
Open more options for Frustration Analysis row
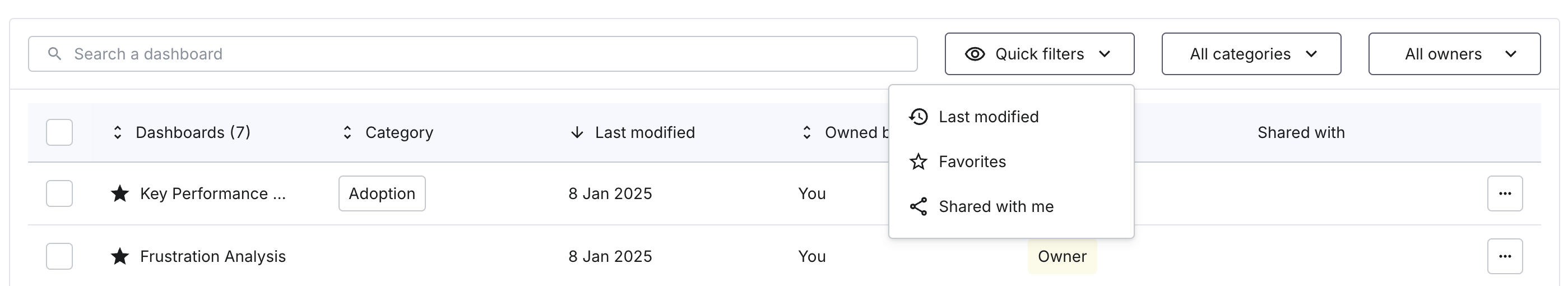[1505, 256]
